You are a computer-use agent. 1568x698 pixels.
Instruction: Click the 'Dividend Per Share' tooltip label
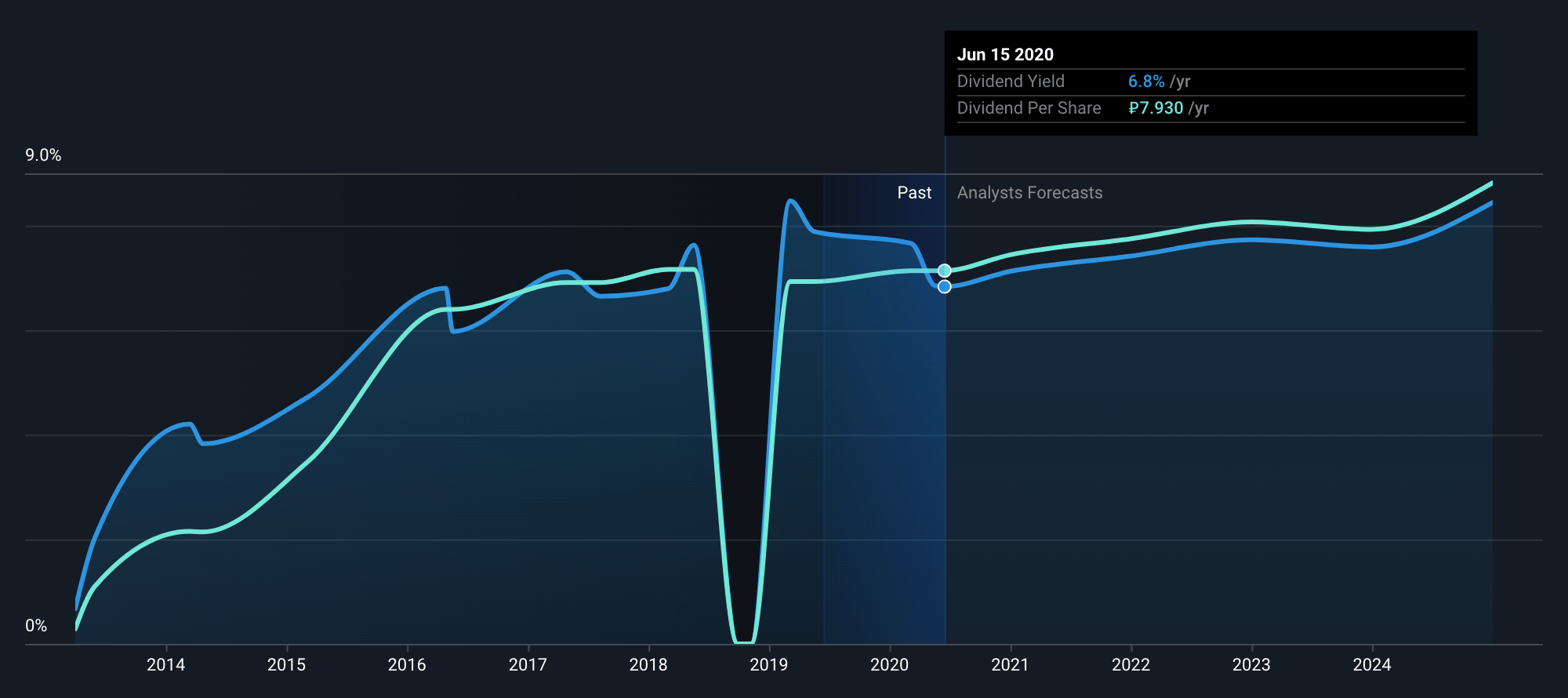pos(1029,108)
